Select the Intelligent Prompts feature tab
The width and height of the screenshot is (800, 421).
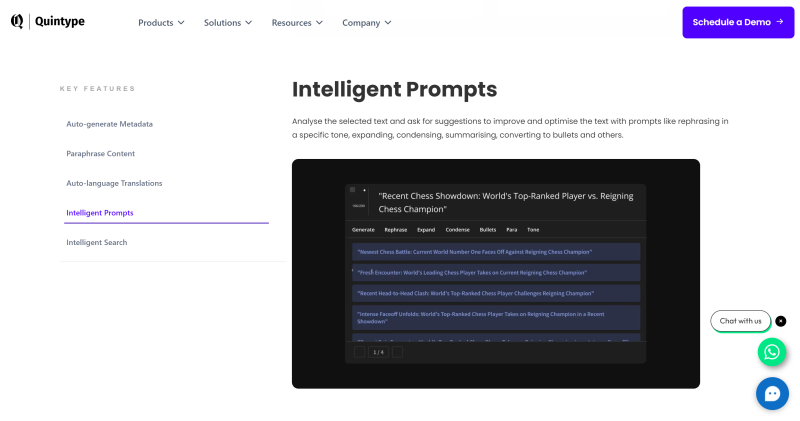click(x=100, y=213)
